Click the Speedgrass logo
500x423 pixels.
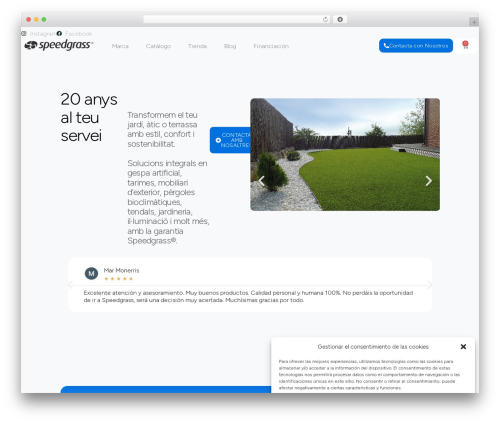coord(59,45)
